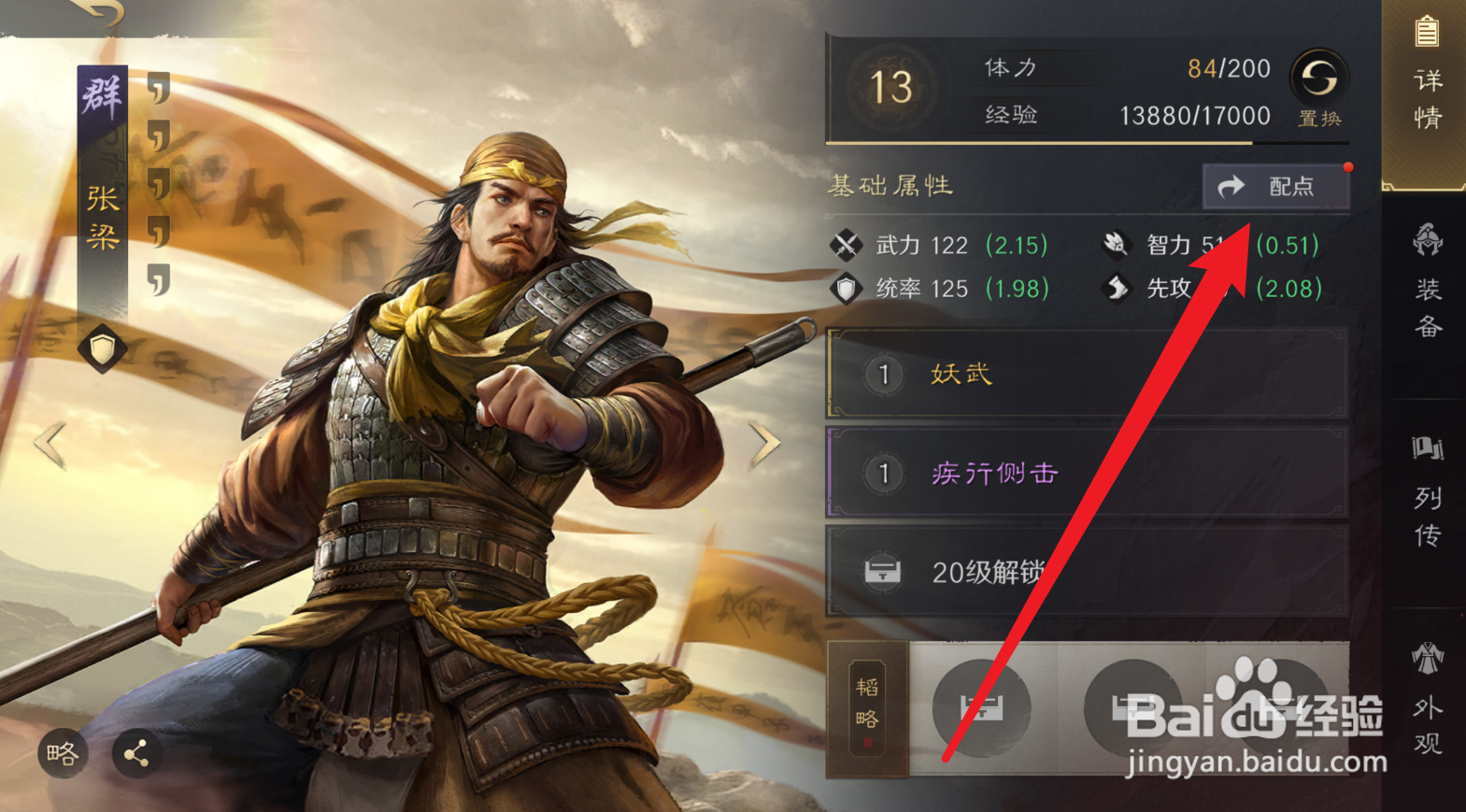Open the 疾行侧击 skill entry
1466x812 pixels.
1087,473
